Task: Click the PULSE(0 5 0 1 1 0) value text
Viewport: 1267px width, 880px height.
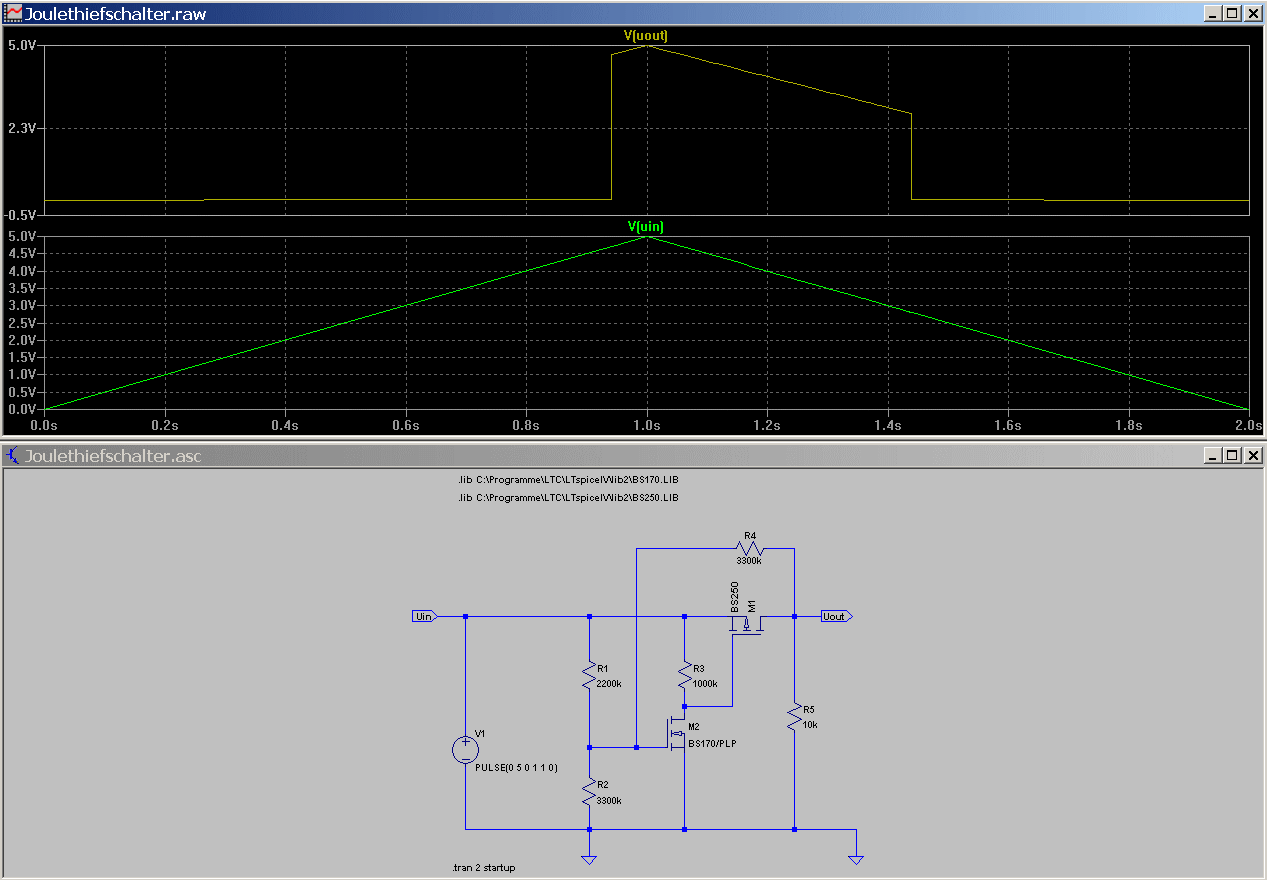Action: click(516, 767)
